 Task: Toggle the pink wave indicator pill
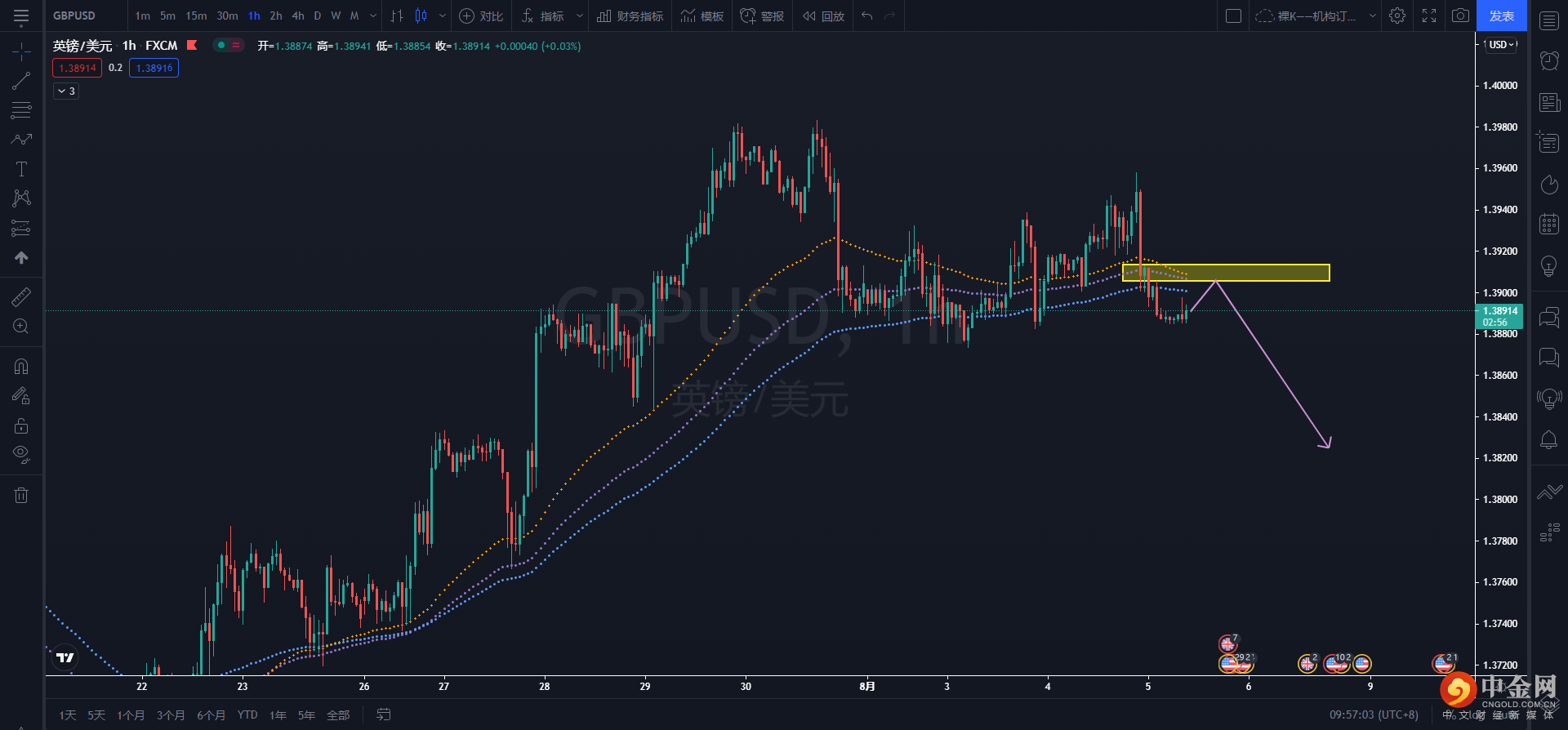pos(236,46)
